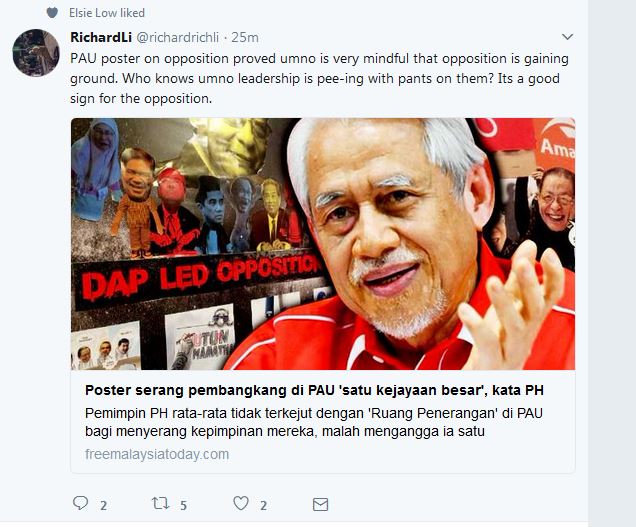The image size is (636, 527).
Task: Open RichardLi's profile avatar
Action: 36,53
